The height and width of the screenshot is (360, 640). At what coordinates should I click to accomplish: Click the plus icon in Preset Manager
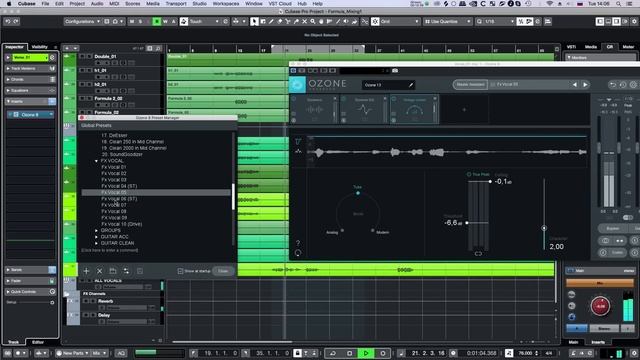[86, 271]
